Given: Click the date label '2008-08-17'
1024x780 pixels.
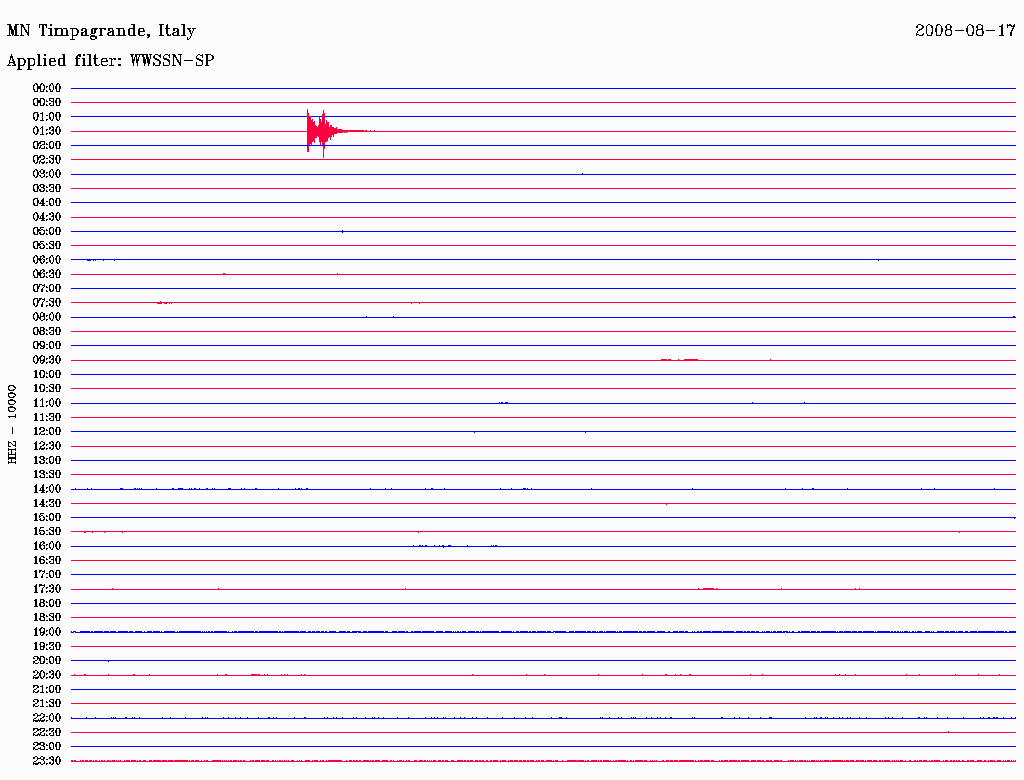Looking at the screenshot, I should [965, 30].
